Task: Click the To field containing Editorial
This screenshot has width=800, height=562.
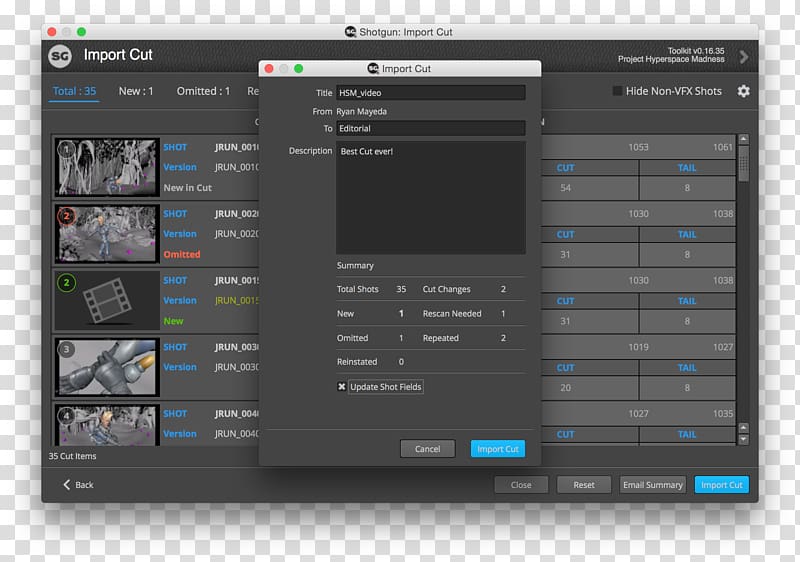Action: point(431,129)
